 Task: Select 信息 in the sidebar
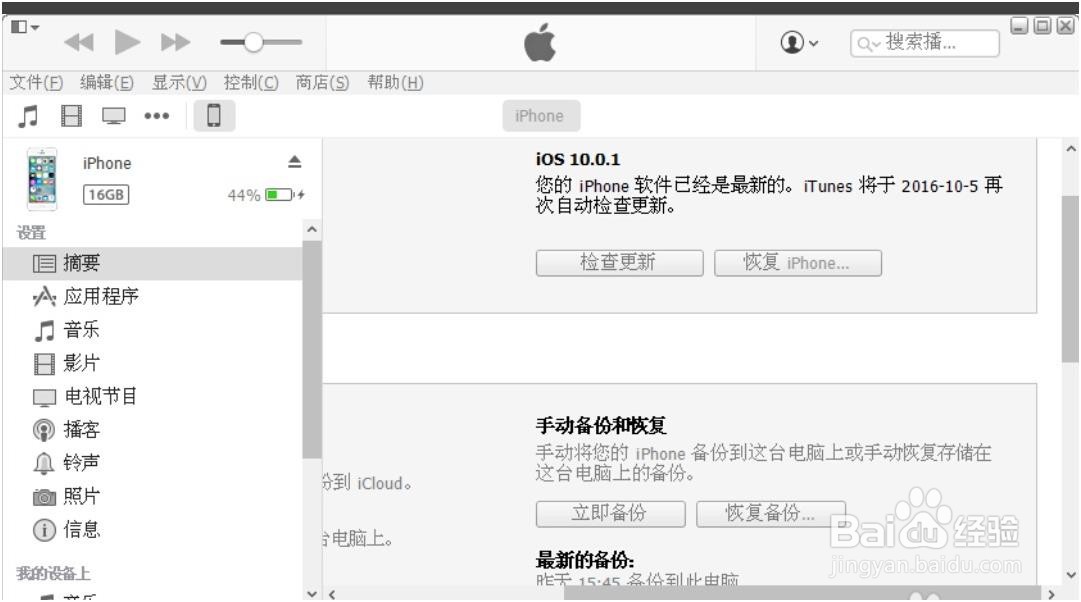(152, 530)
